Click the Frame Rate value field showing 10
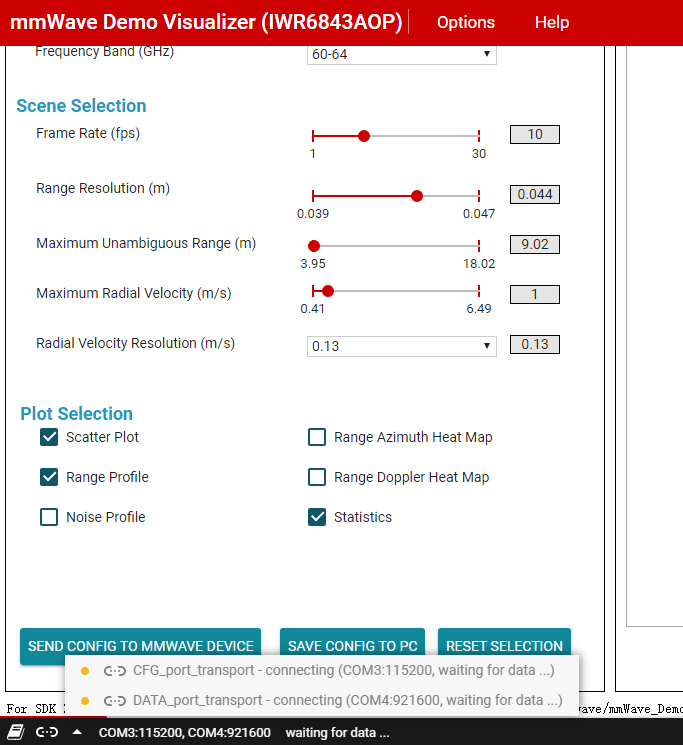This screenshot has width=683, height=745. 535,134
